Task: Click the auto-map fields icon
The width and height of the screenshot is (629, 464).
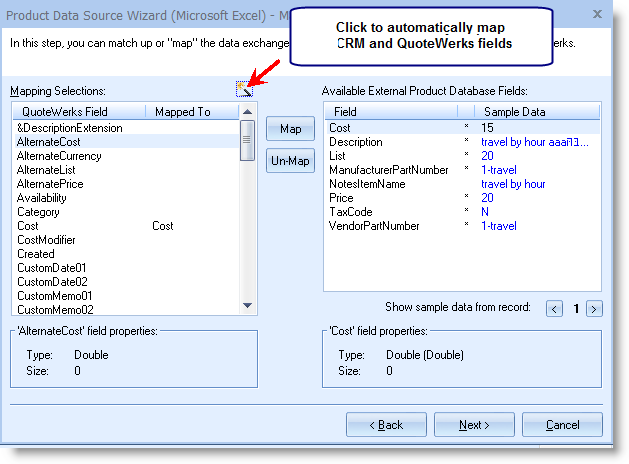Action: click(245, 91)
